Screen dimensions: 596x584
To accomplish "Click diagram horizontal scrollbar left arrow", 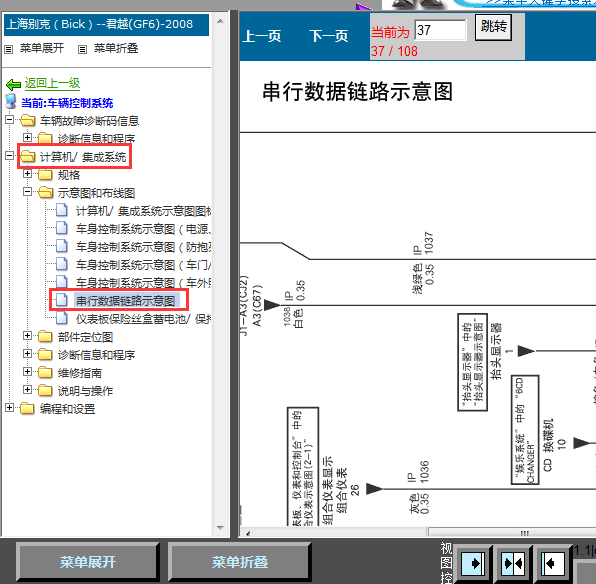I will 247,533.
